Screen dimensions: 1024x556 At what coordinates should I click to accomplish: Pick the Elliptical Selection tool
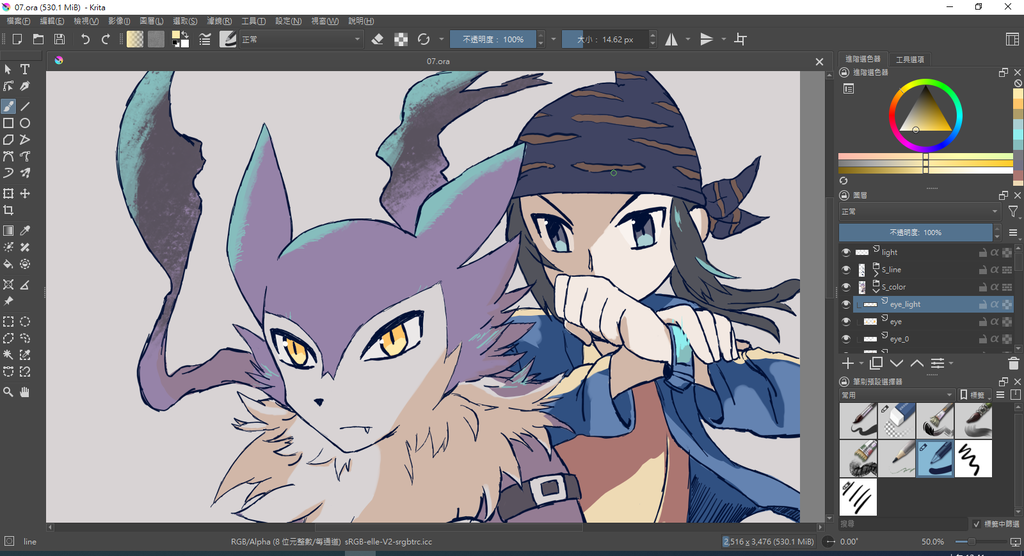click(x=25, y=321)
